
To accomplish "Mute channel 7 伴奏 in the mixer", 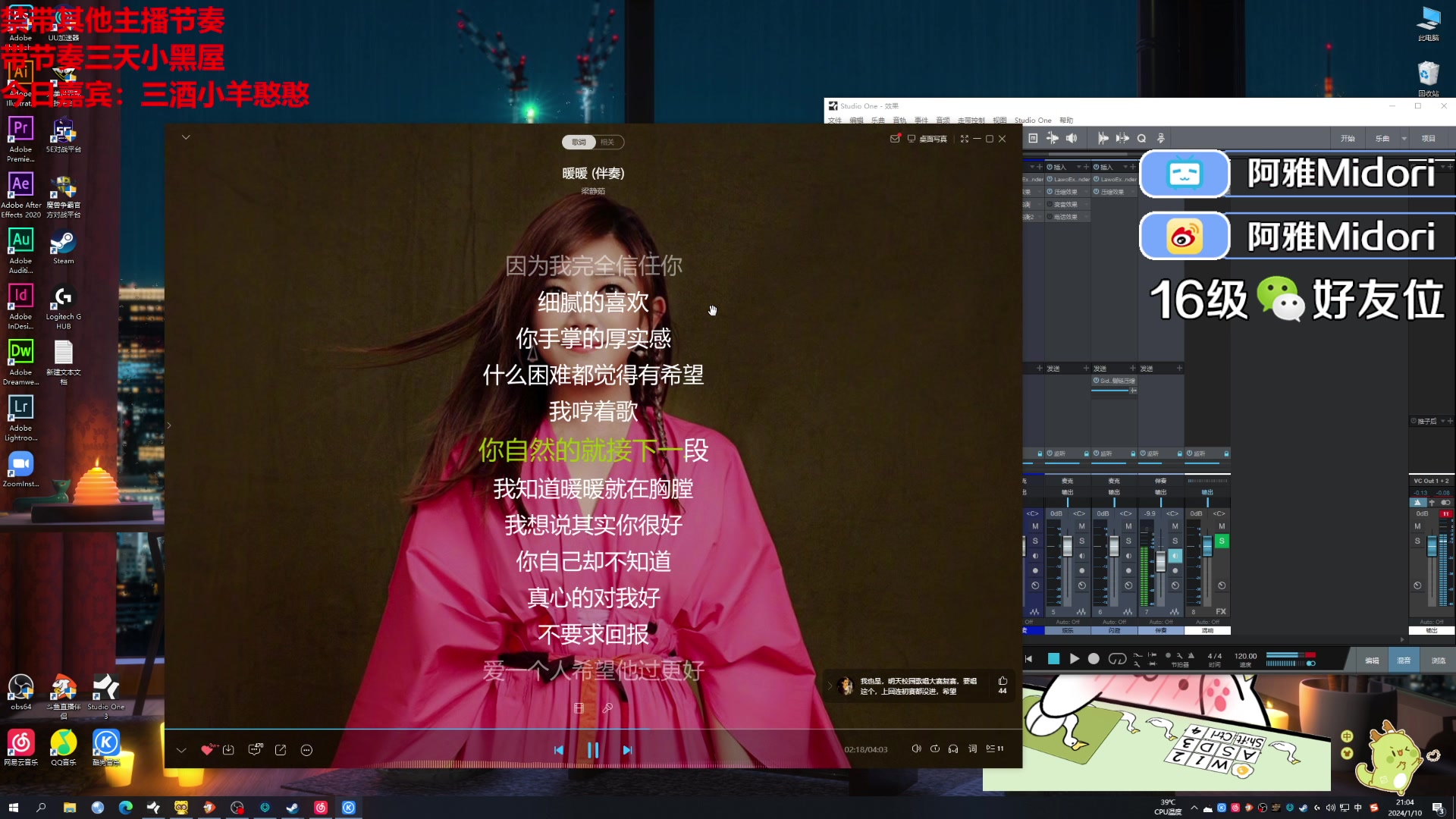I will (1175, 526).
